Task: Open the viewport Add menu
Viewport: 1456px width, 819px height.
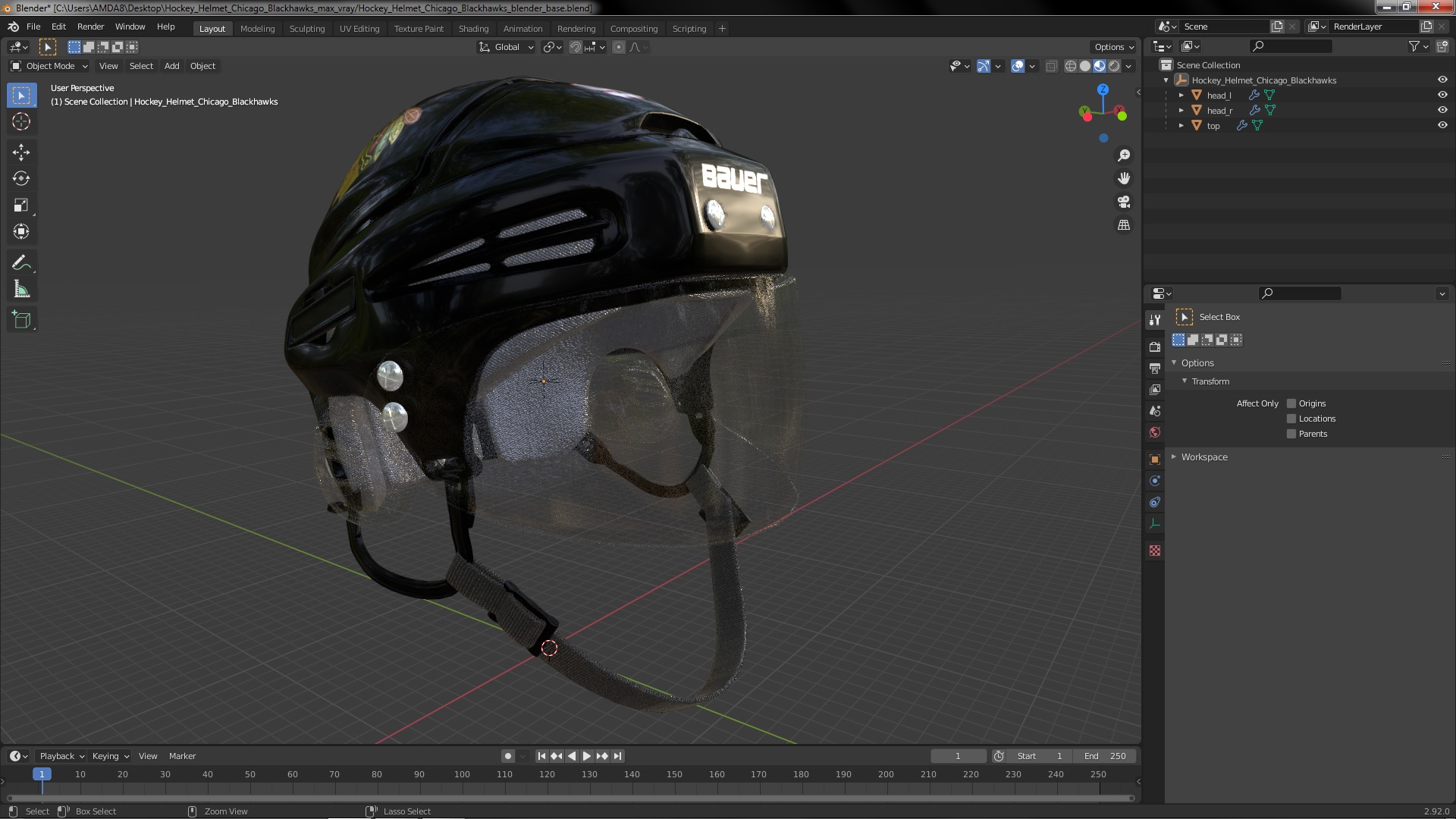Action: [172, 66]
